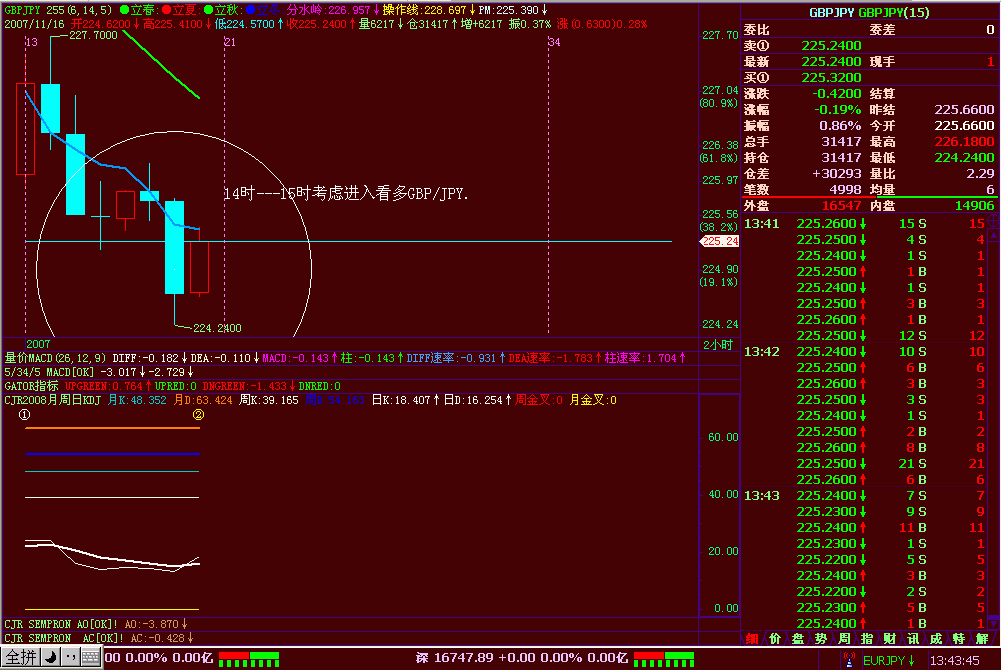1001x670 pixels.
Task: Click the CJR SEMPRON AC[OK]! label
Action: click(64, 638)
